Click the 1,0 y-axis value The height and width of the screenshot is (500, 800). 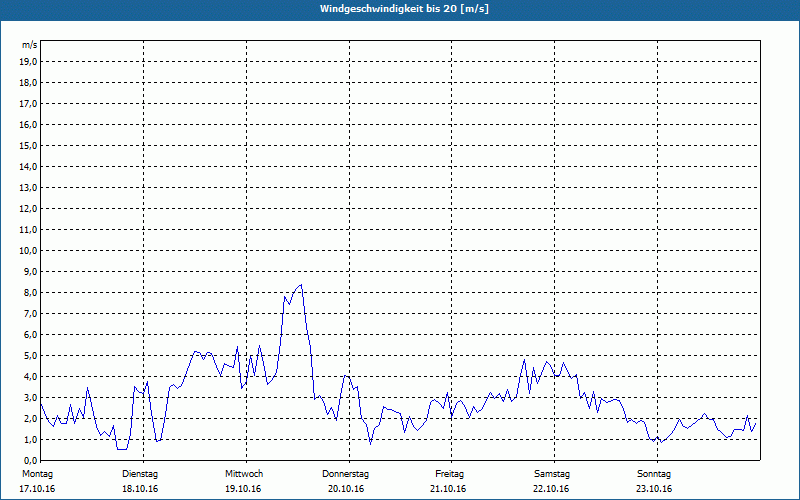point(30,439)
